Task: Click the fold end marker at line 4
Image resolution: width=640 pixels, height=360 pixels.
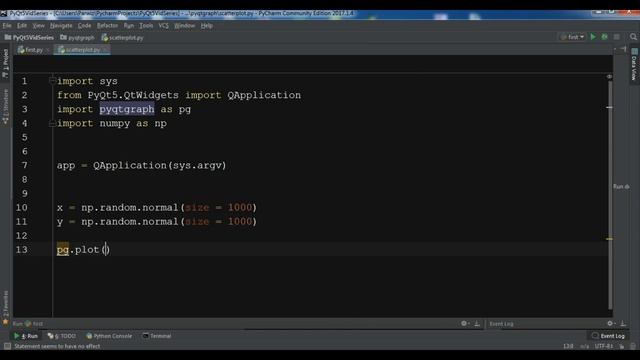Action: [x=52, y=123]
